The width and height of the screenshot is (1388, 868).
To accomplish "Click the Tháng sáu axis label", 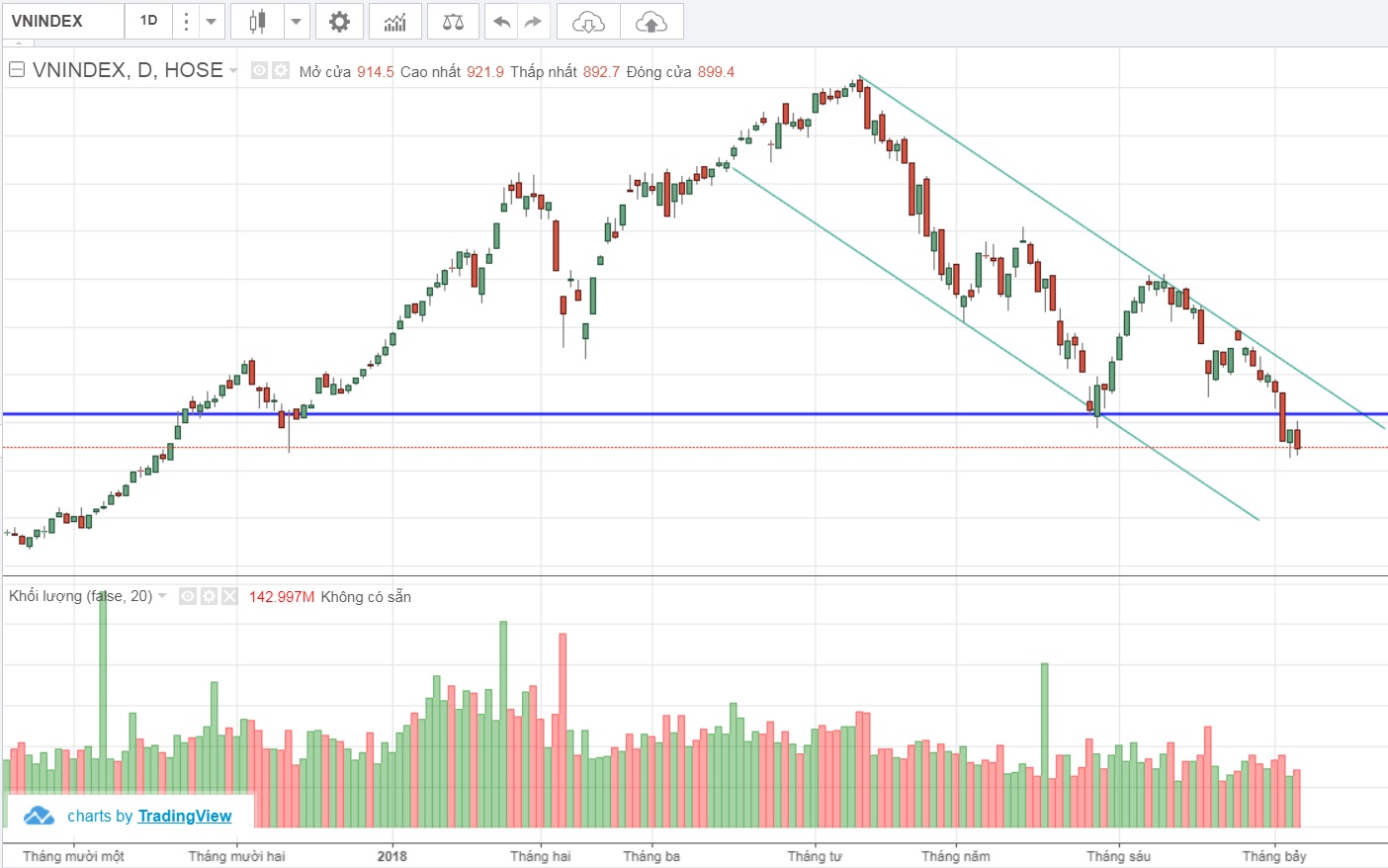I will click(x=1119, y=856).
